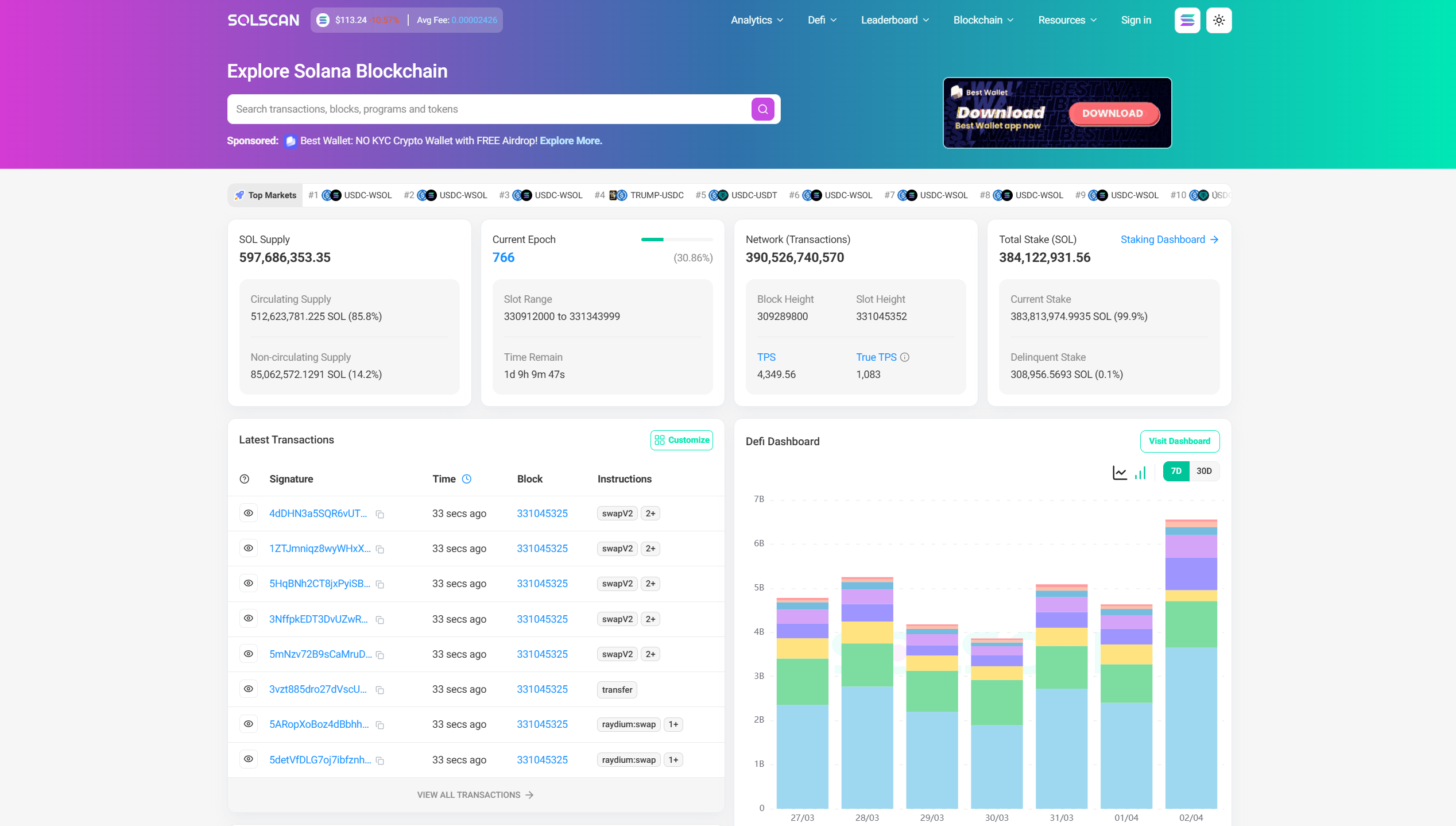Expand 1+ instructions on 5ARopXoBoz4dBbhh... row

673,724
